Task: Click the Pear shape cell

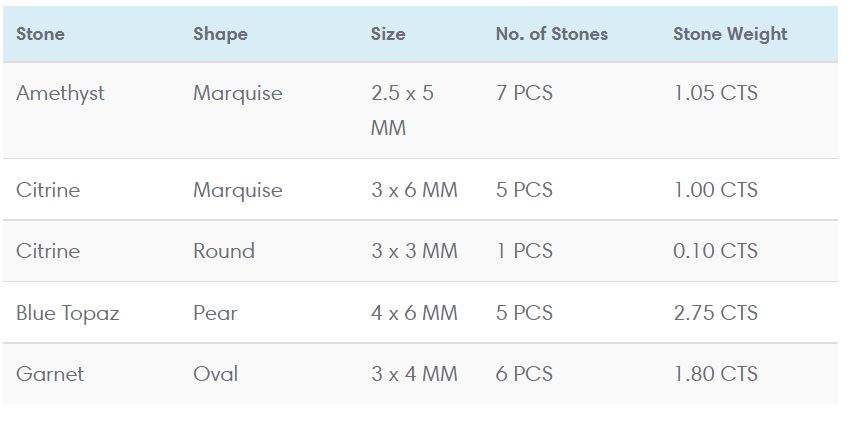Action: tap(215, 313)
